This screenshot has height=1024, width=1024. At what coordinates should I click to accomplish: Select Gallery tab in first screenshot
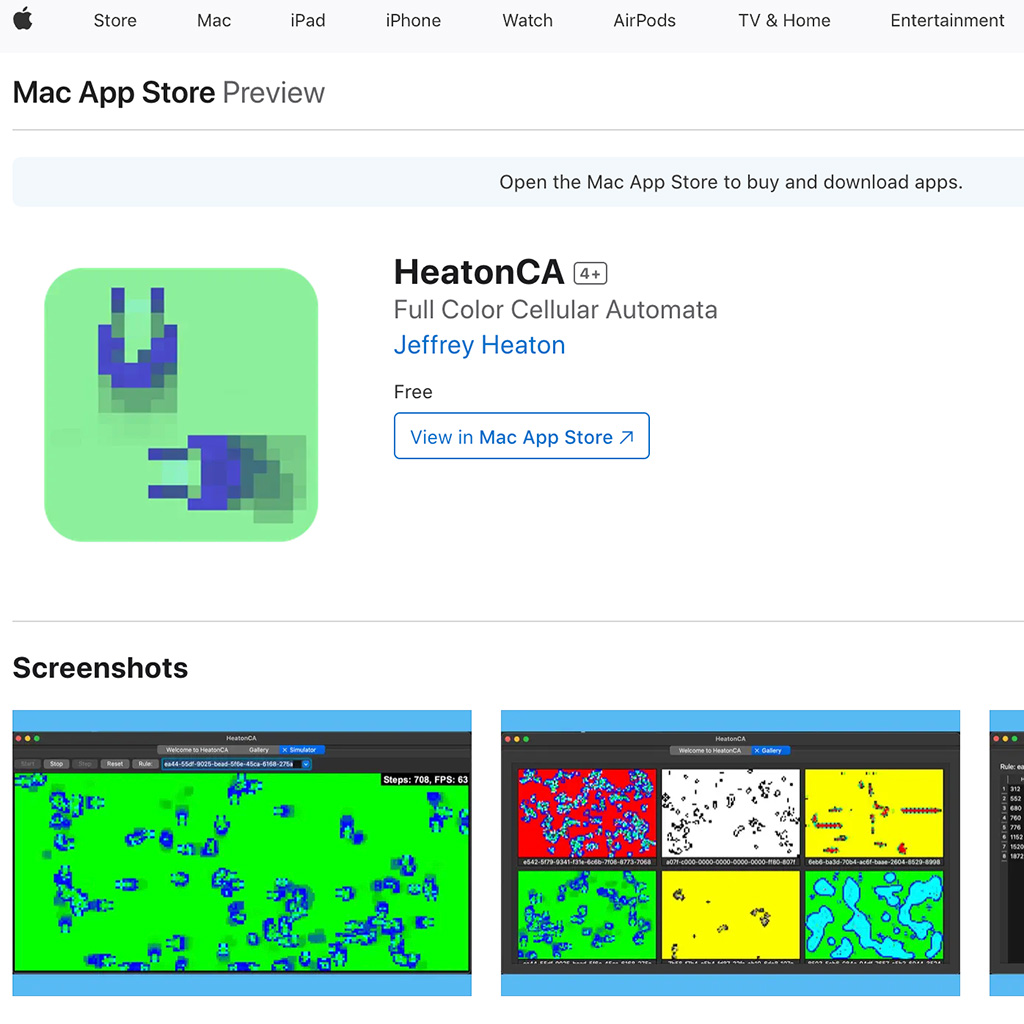coord(259,750)
